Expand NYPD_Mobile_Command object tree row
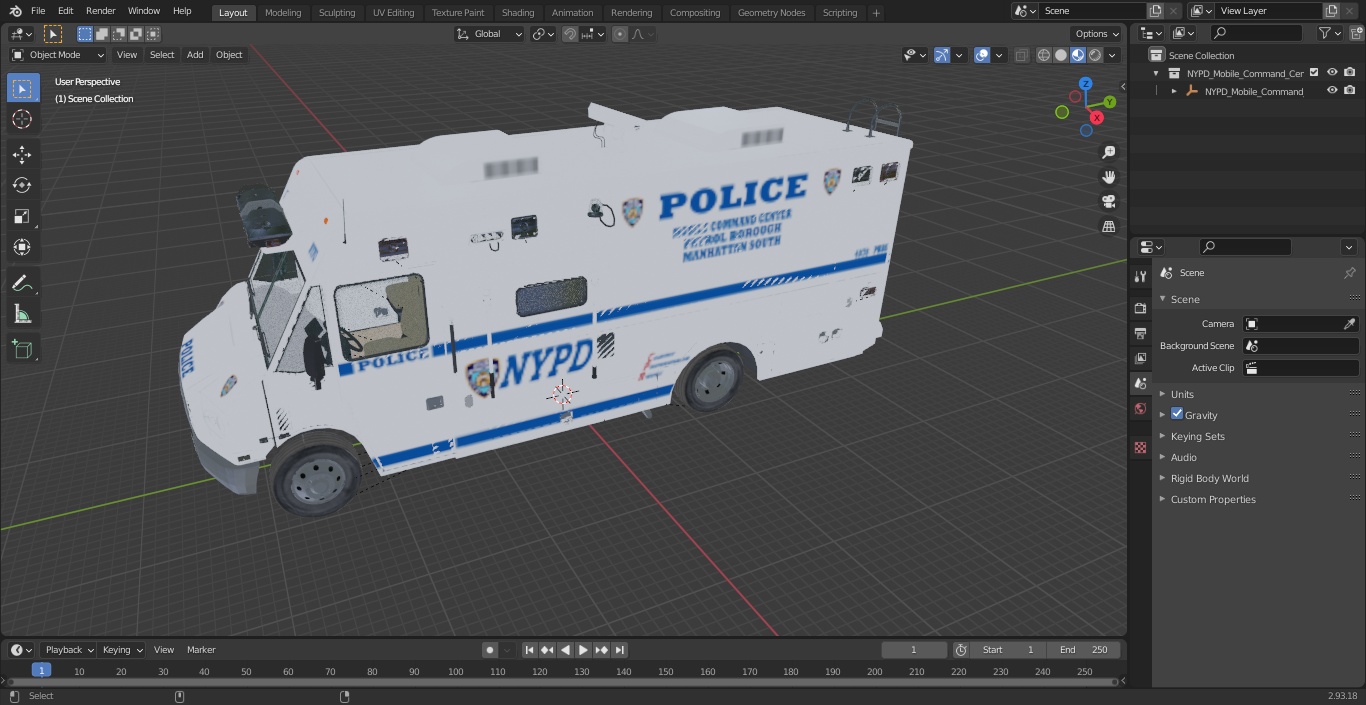Screen dimensions: 1366x705 point(1174,91)
